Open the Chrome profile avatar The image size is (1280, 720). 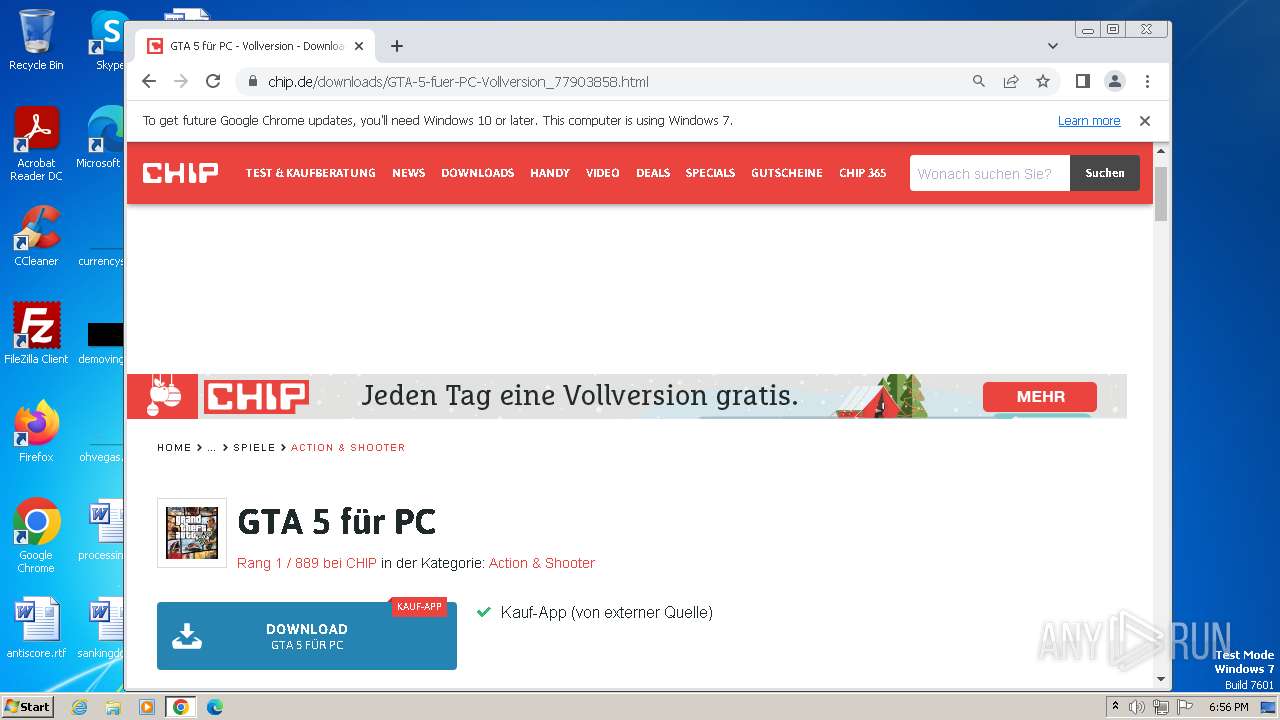point(1115,81)
